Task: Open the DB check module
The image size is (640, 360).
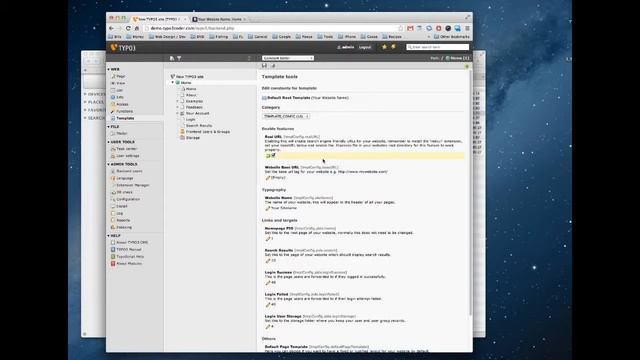Action: pyautogui.click(x=124, y=192)
